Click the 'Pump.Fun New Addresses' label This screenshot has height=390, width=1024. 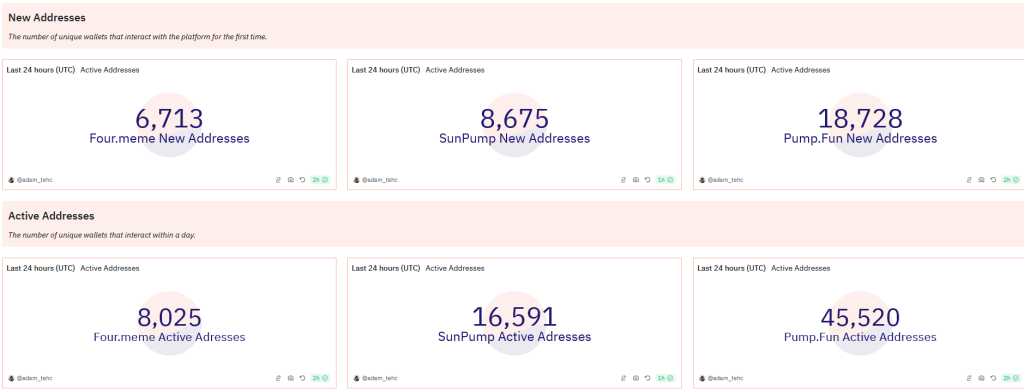tap(860, 138)
